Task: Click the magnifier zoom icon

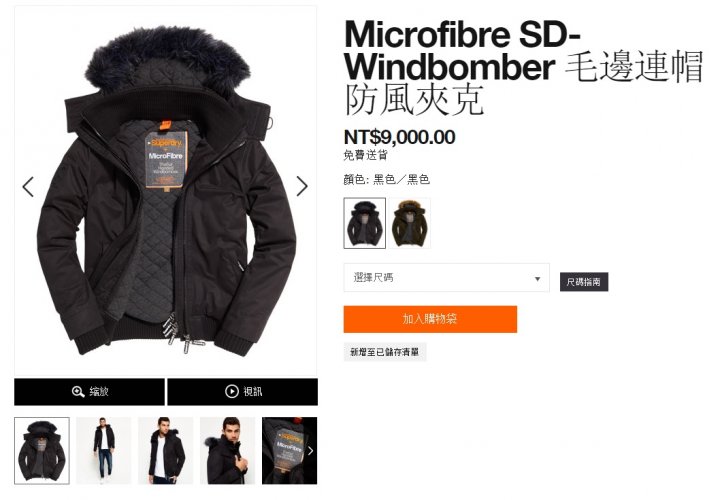Action: click(78, 392)
